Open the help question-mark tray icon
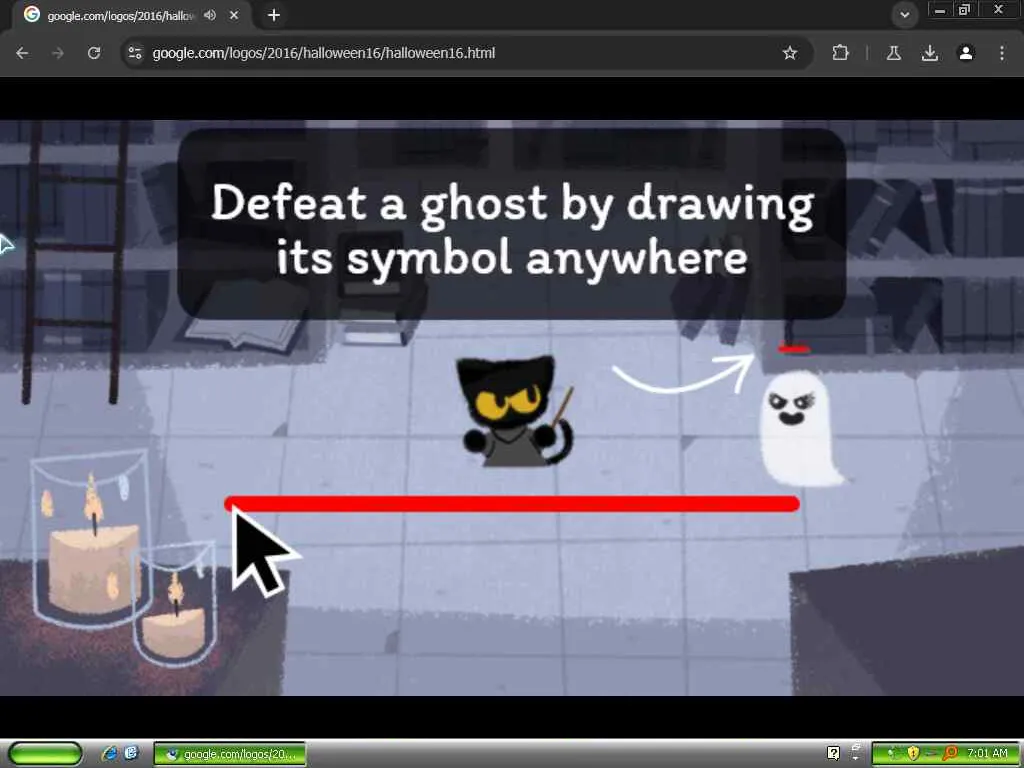 coord(833,753)
